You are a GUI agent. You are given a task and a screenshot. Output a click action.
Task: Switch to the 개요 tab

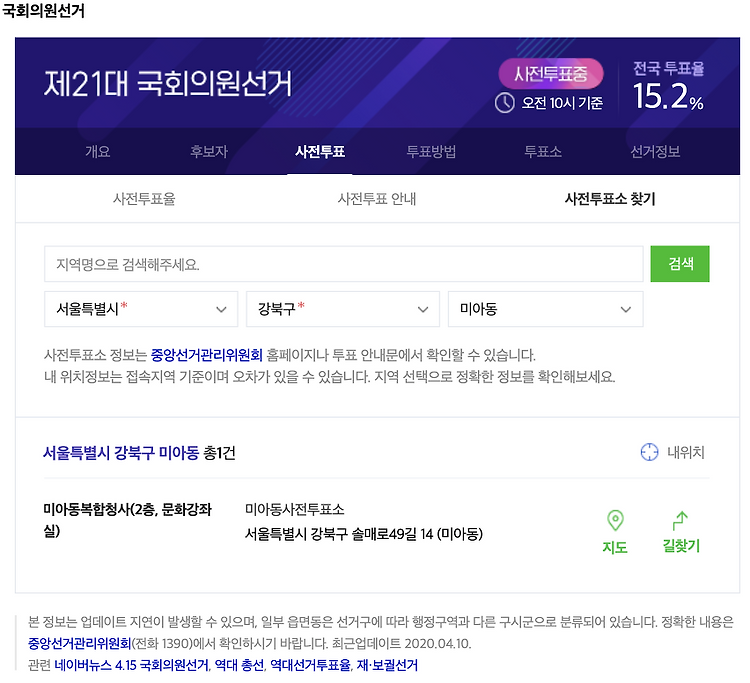(98, 152)
